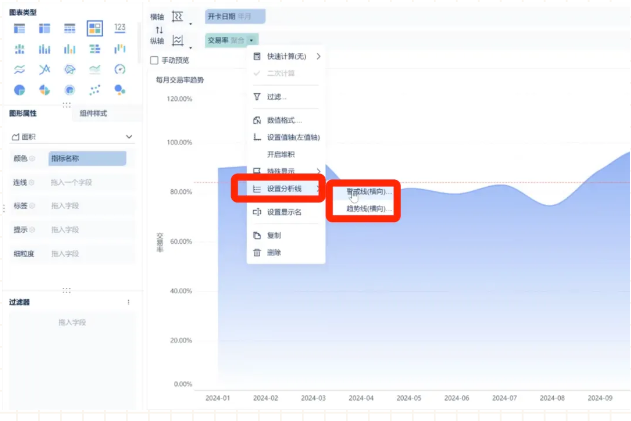Choose the scatter plot chart type
This screenshot has width=631, height=421.
94,90
